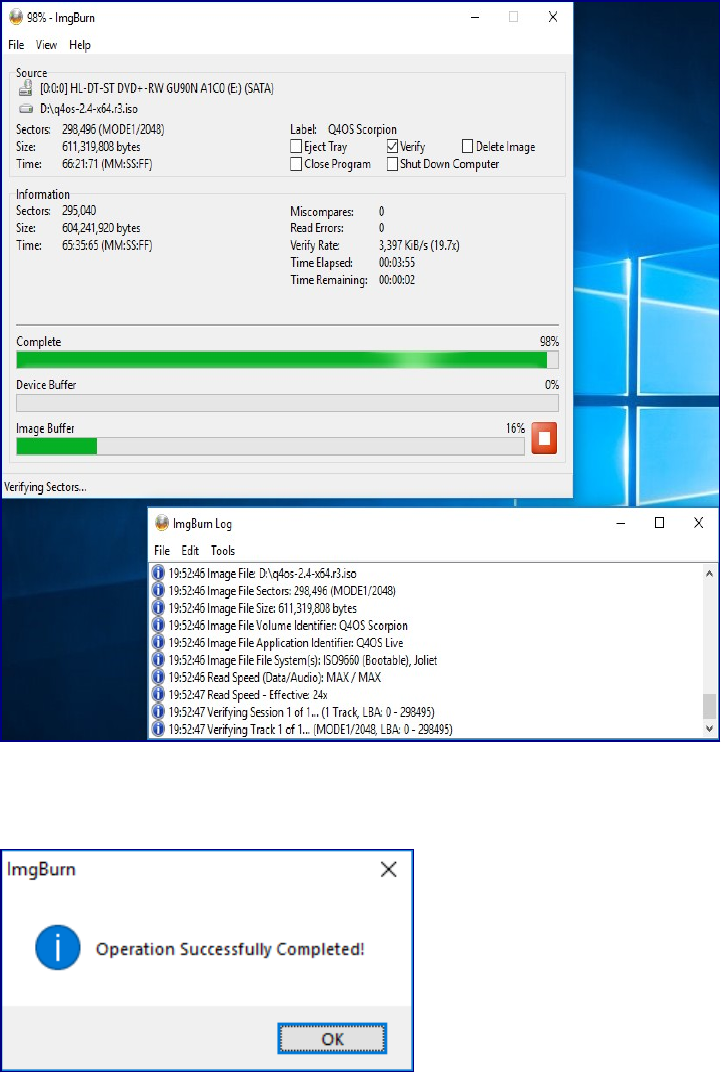Viewport: 721px width, 1073px height.
Task: Click the Source Time value 66:21:71
Action: pyautogui.click(x=107, y=164)
